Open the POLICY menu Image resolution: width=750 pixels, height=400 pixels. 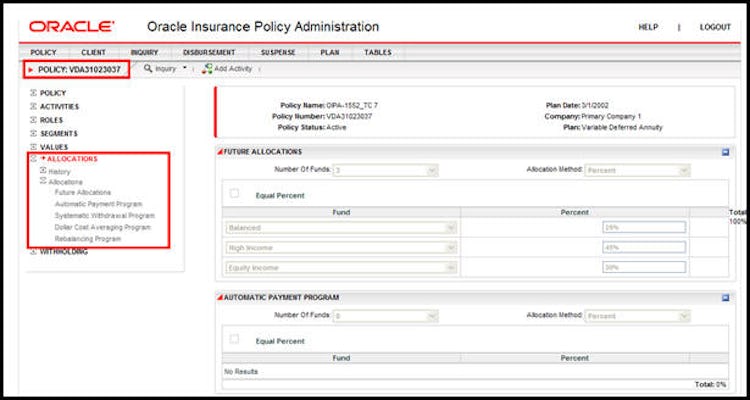tap(43, 53)
